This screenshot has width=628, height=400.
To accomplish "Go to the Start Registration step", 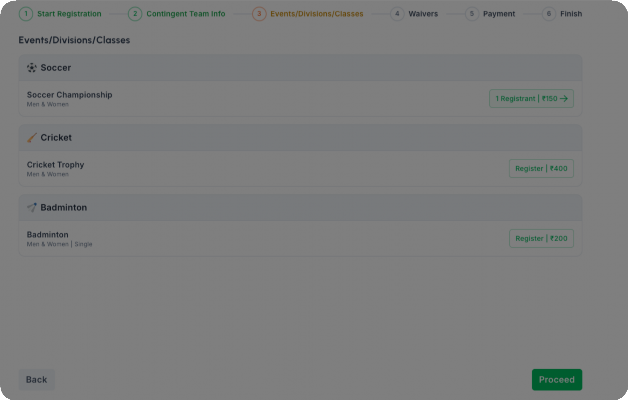I will [x=61, y=14].
